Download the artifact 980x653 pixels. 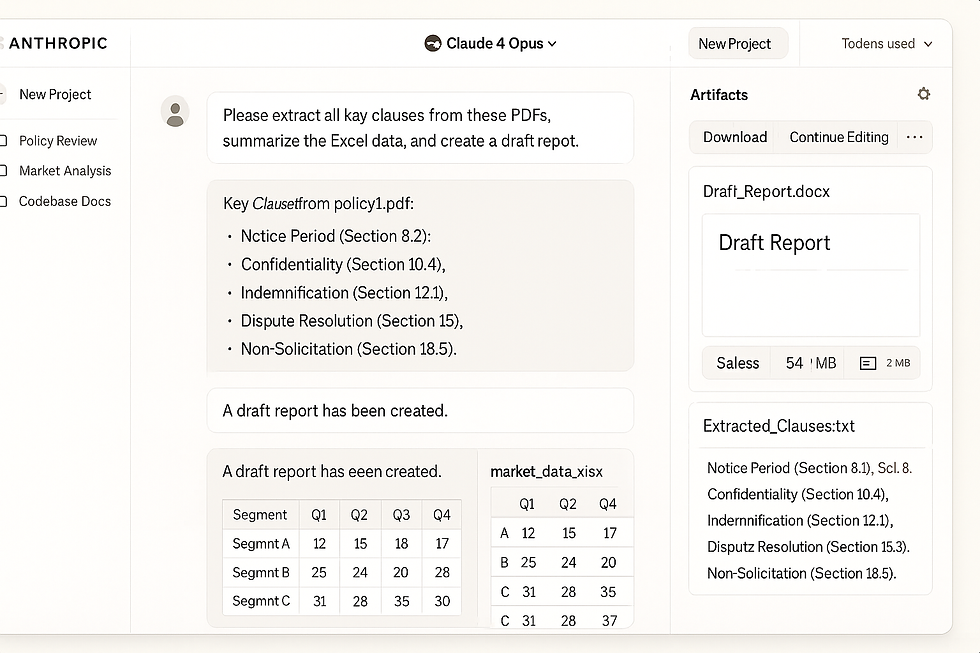click(x=734, y=137)
